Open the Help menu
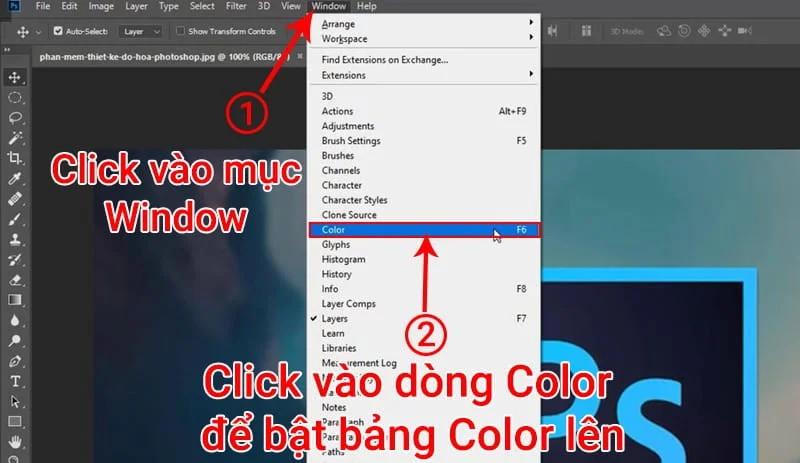Screen dimensions: 800x463 366,6
